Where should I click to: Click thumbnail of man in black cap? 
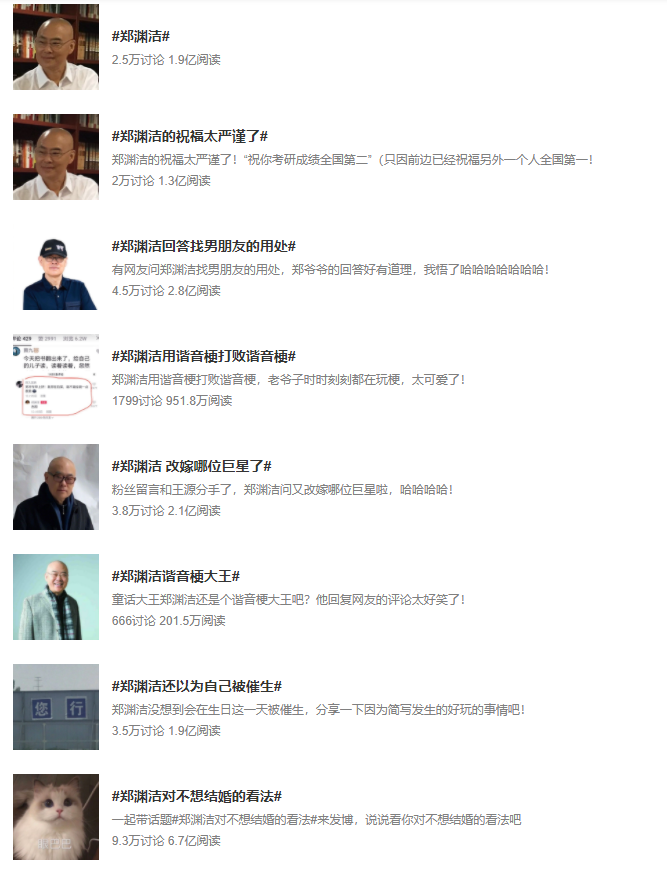point(56,267)
